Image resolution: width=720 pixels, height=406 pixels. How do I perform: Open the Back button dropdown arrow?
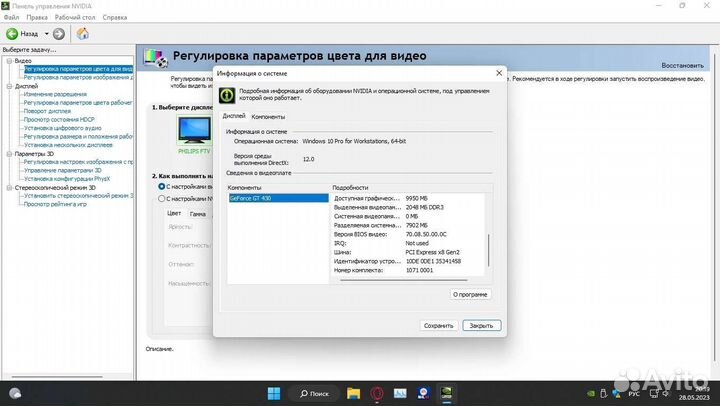[46, 34]
